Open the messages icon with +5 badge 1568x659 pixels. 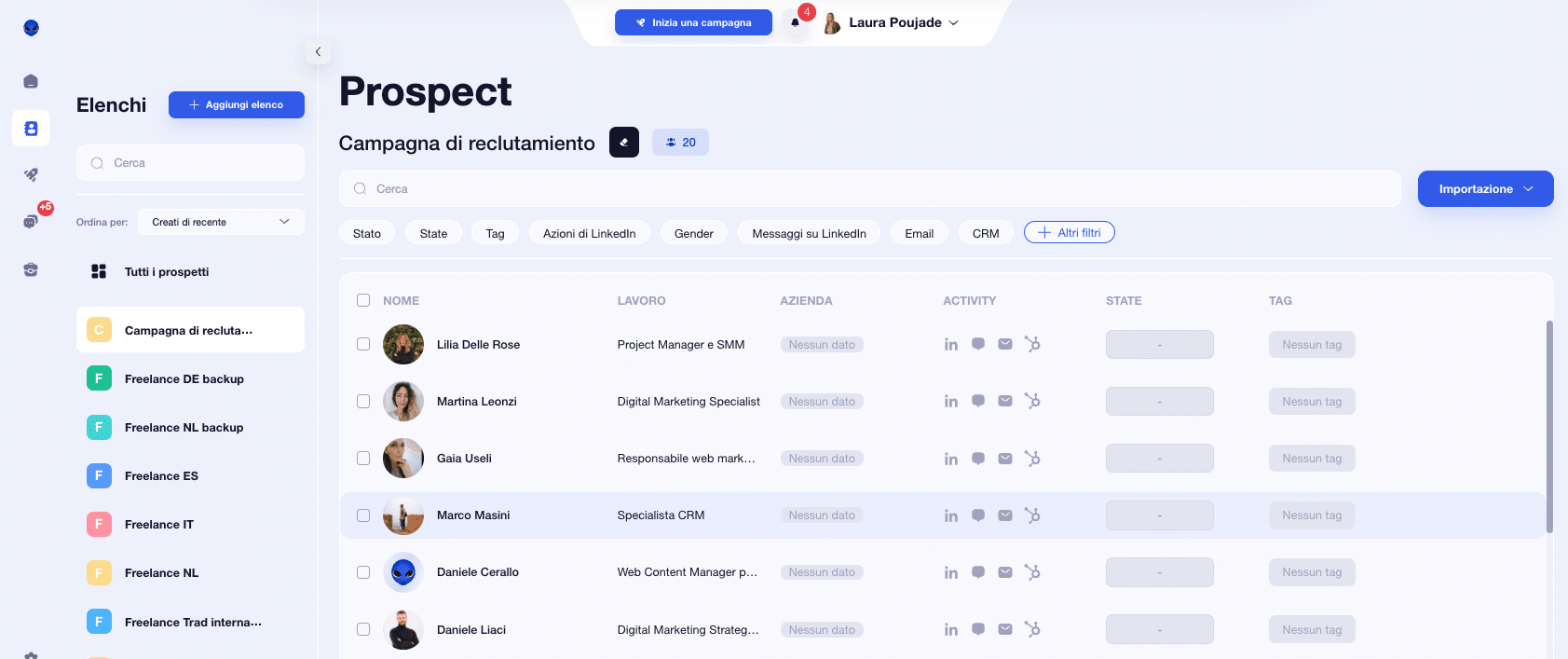(x=31, y=222)
